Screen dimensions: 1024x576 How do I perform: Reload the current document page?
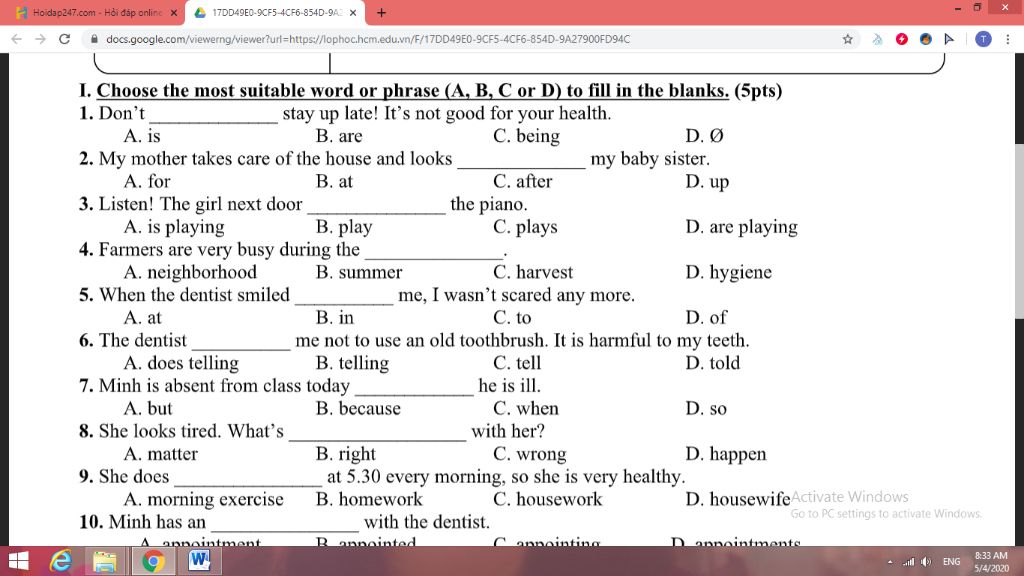click(64, 39)
